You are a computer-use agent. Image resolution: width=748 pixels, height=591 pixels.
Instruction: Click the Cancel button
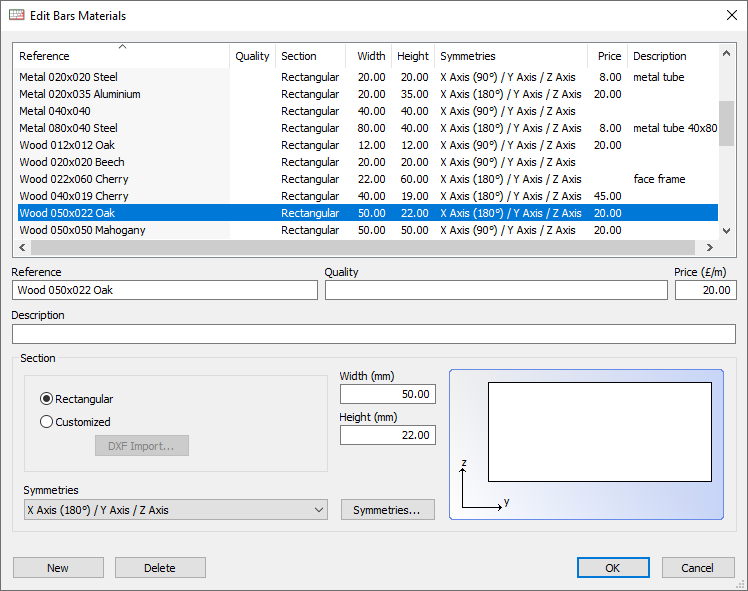click(698, 568)
